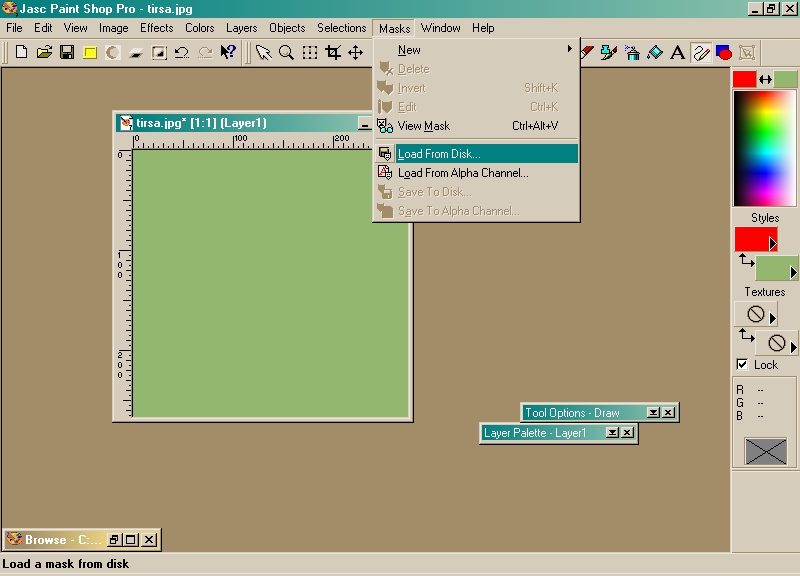The image size is (800, 576).
Task: Minimize the tirsa.jpg image window
Action: coord(364,123)
